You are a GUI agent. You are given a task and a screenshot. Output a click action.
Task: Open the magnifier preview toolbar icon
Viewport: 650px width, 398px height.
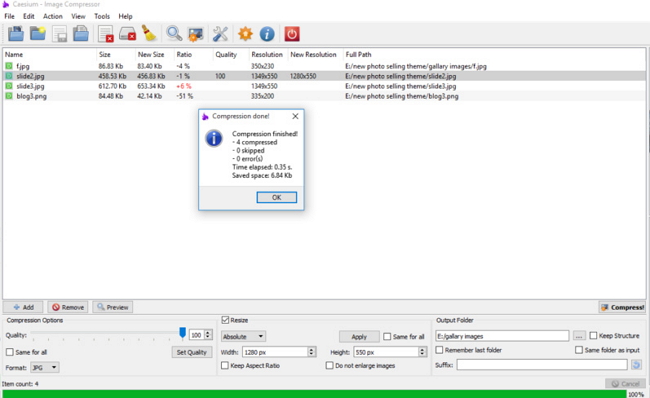[174, 34]
